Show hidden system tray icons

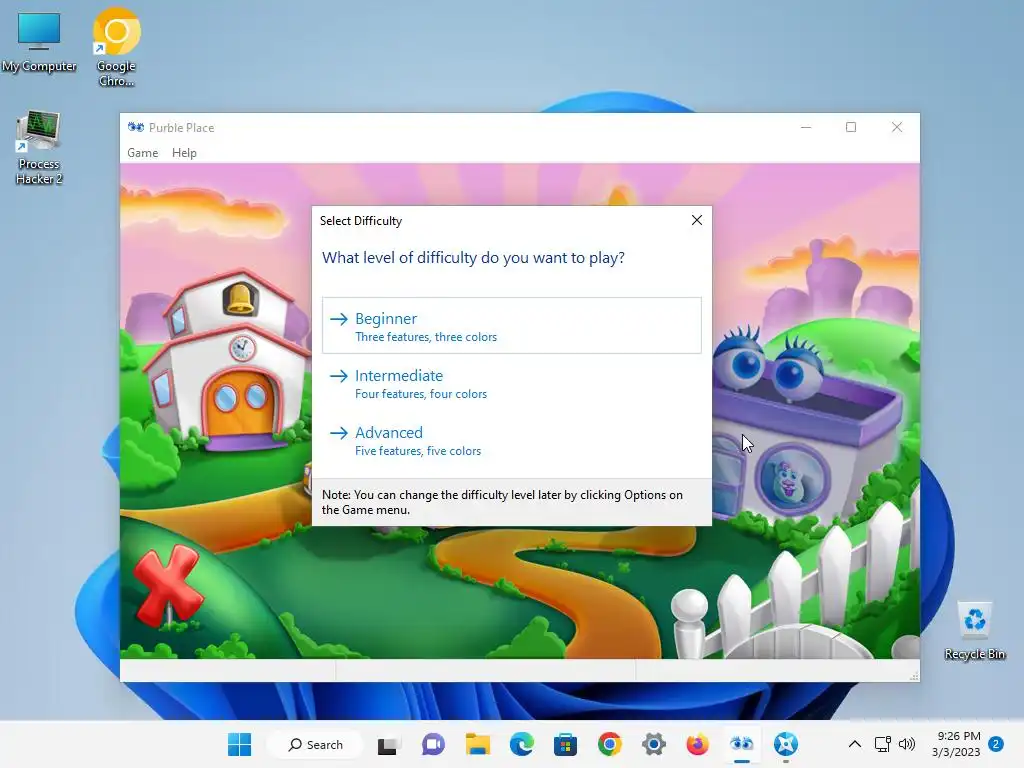point(854,744)
